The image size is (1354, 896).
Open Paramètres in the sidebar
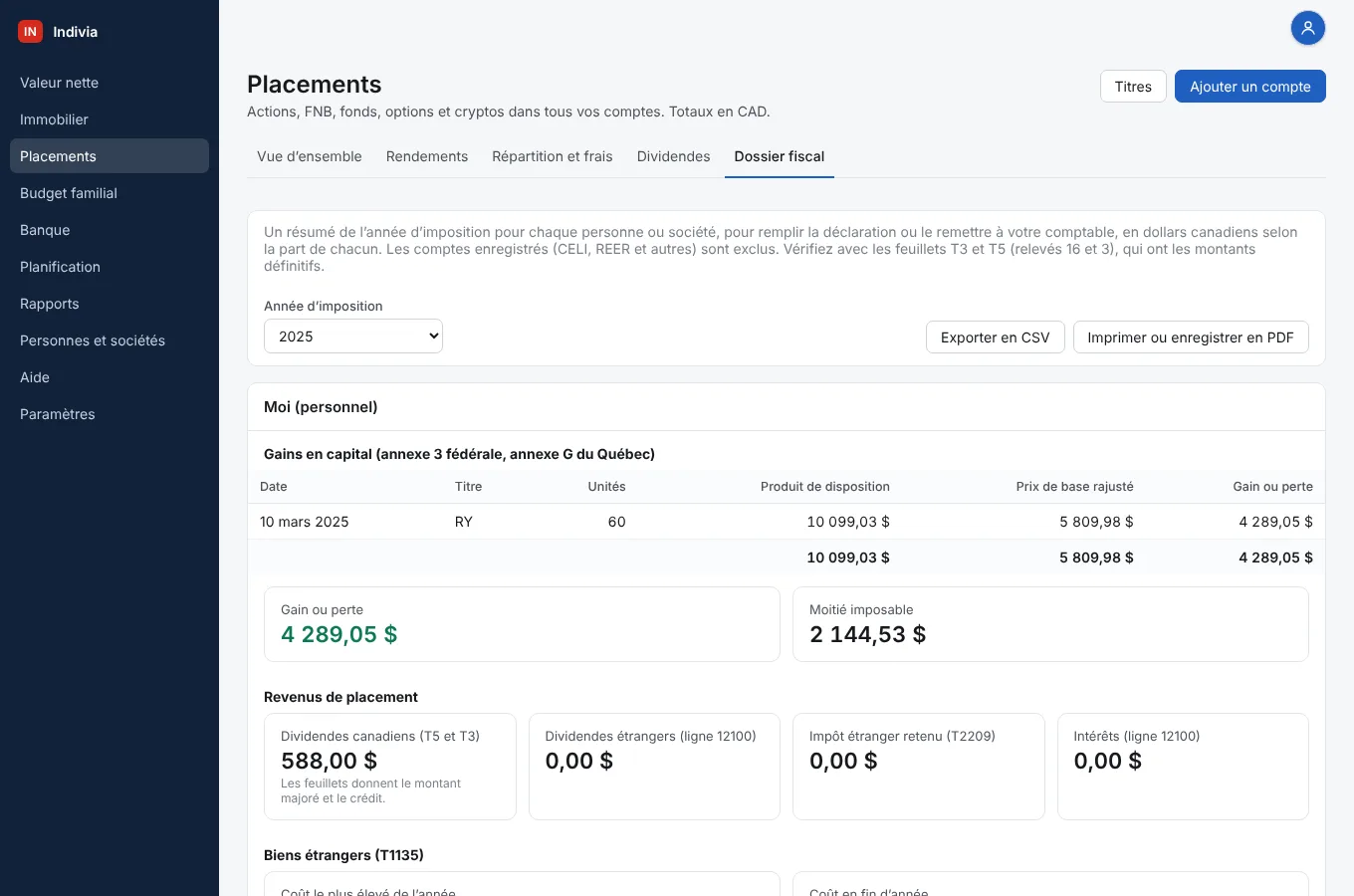(110, 414)
